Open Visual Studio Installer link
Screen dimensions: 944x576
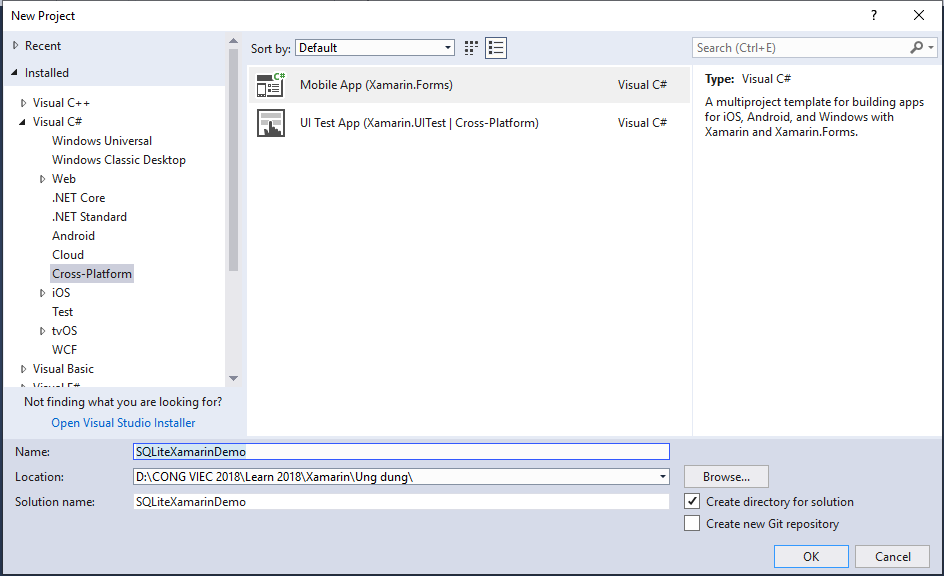click(123, 423)
